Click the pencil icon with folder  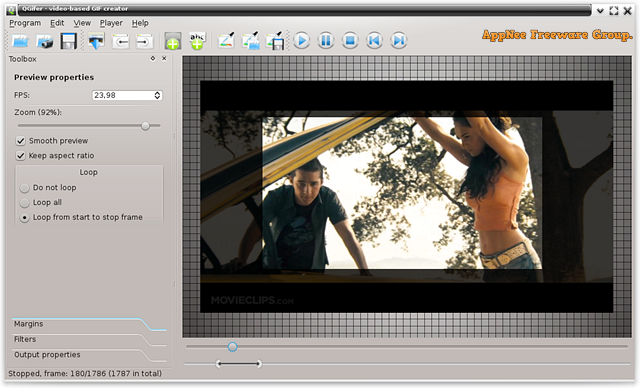pyautogui.click(x=251, y=41)
